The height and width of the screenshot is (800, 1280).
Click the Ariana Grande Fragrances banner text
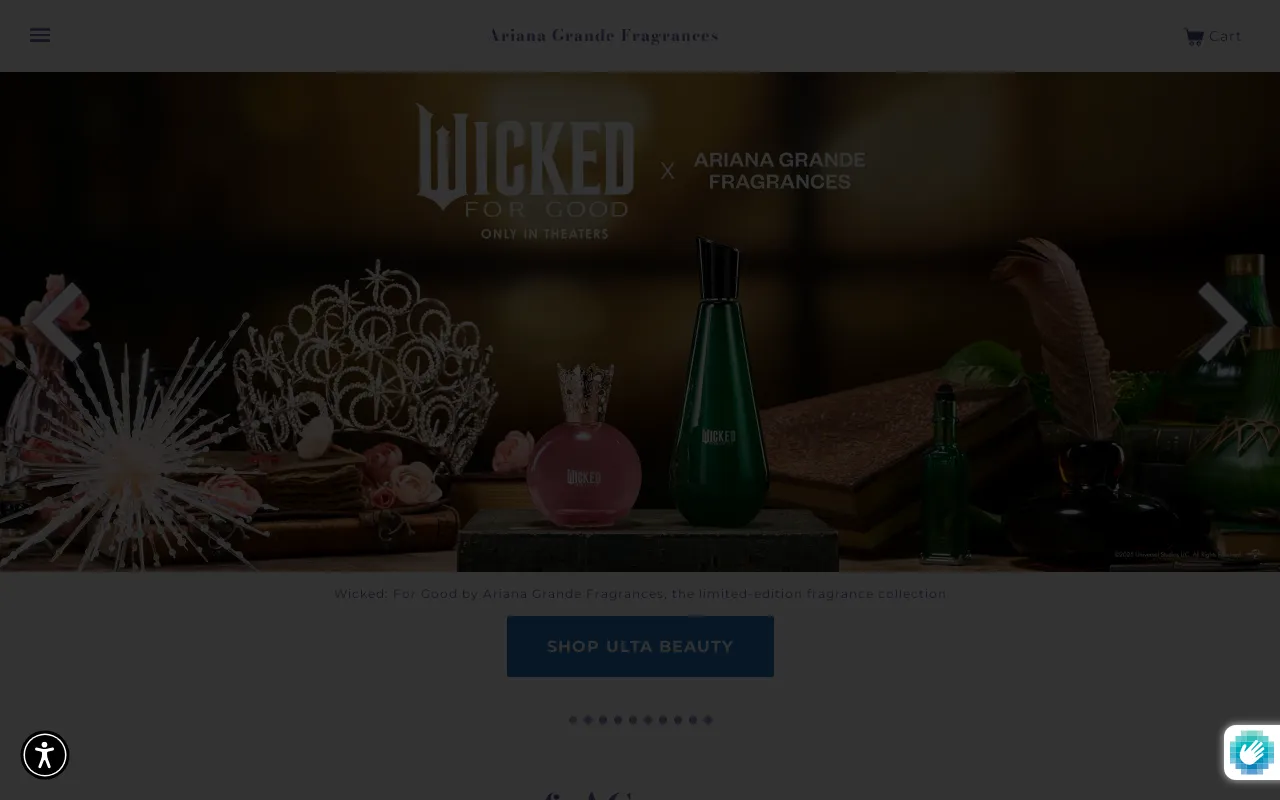[780, 171]
